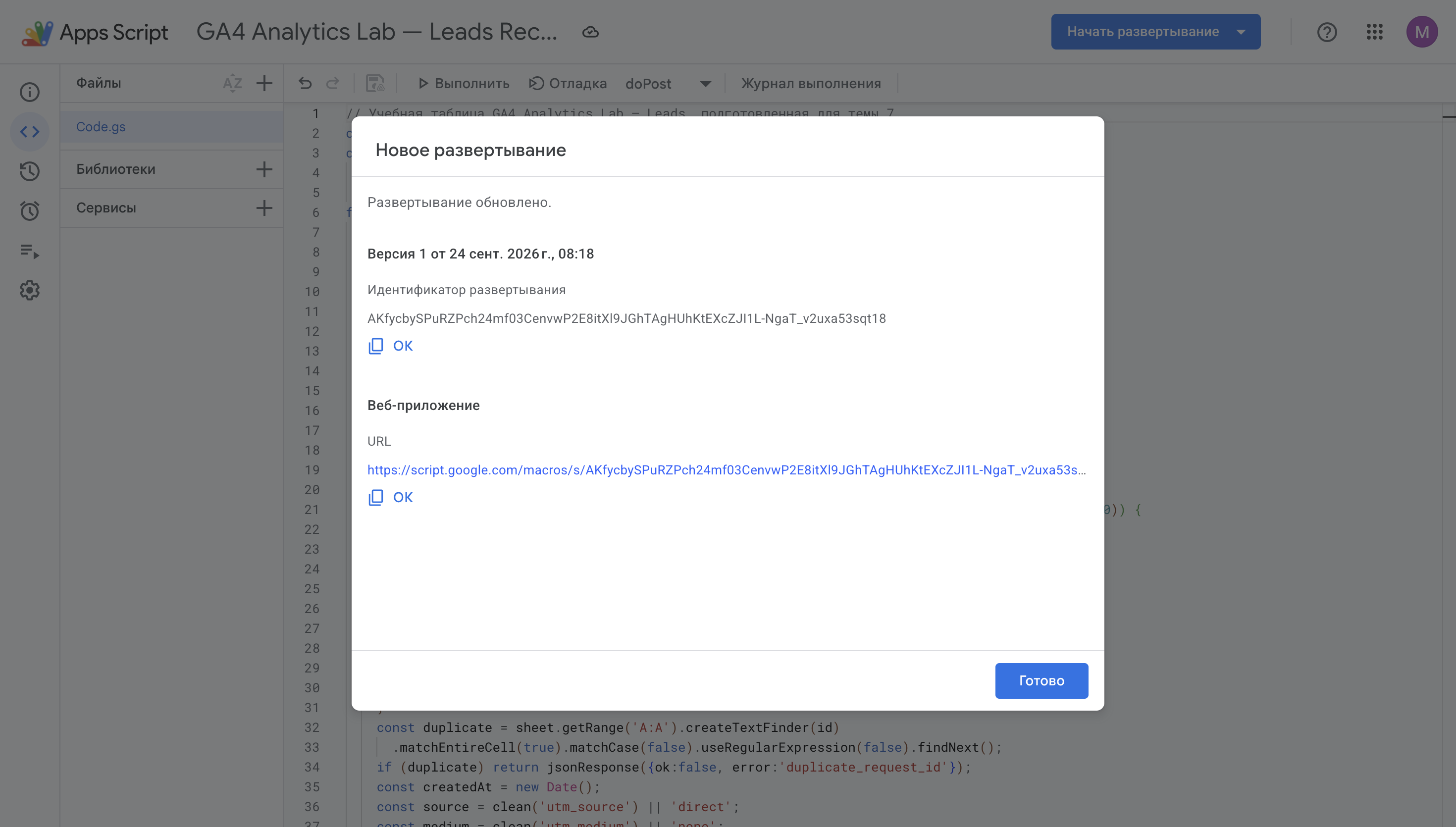Screen dimensions: 1456x827
Task: Open Журнал выполнения log
Action: click(811, 84)
